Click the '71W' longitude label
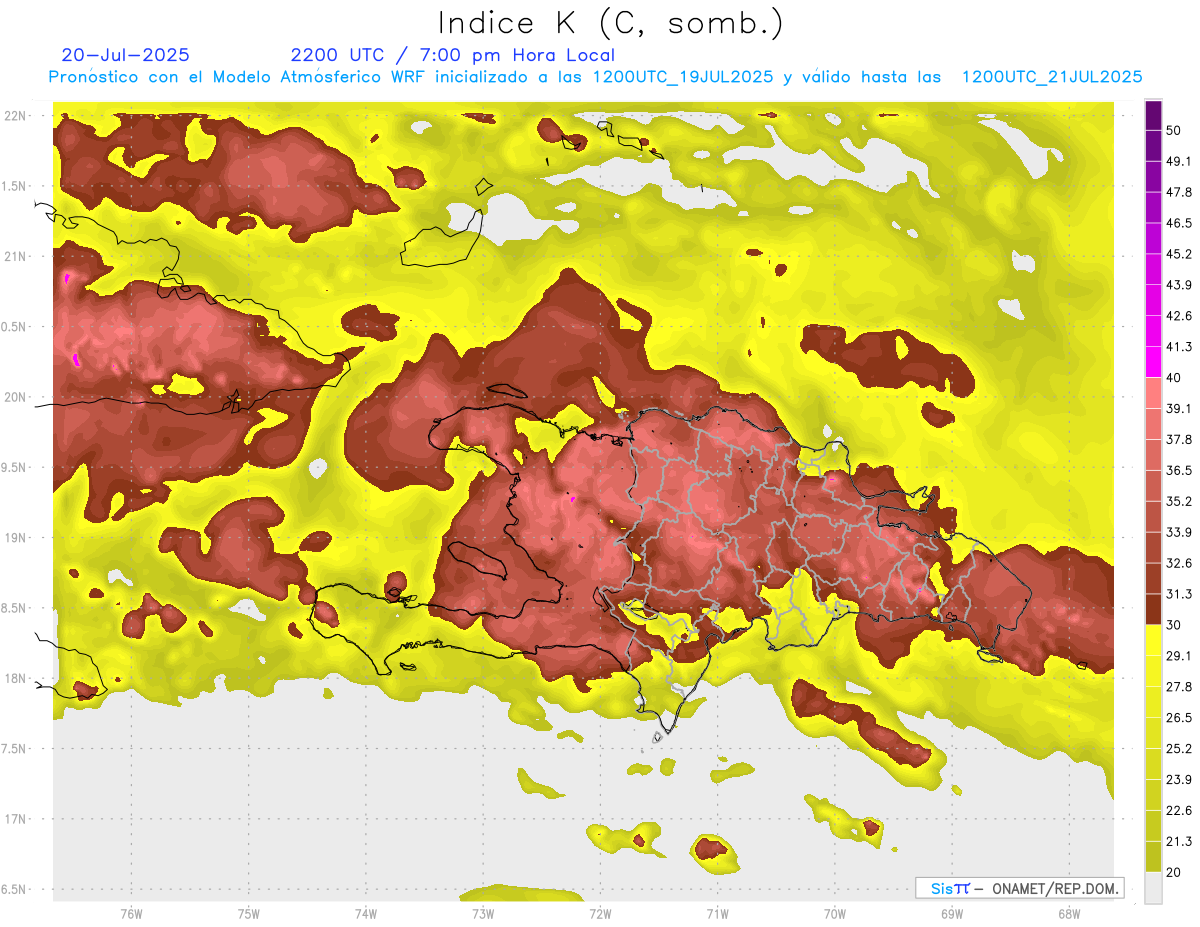 (x=717, y=913)
